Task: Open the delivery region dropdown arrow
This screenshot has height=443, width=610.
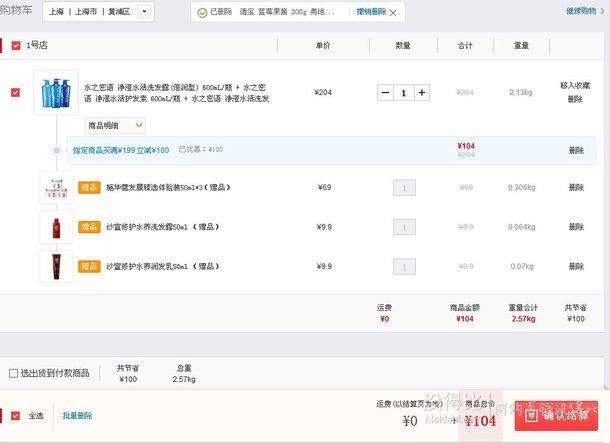Action: 144,12
